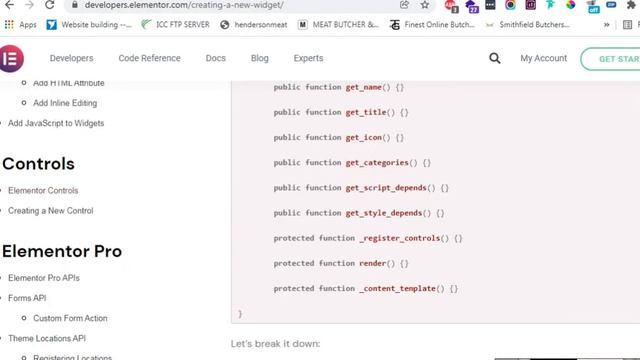Screen dimensions: 640x360
Task: Click the padlock site info icon
Action: point(75,5)
